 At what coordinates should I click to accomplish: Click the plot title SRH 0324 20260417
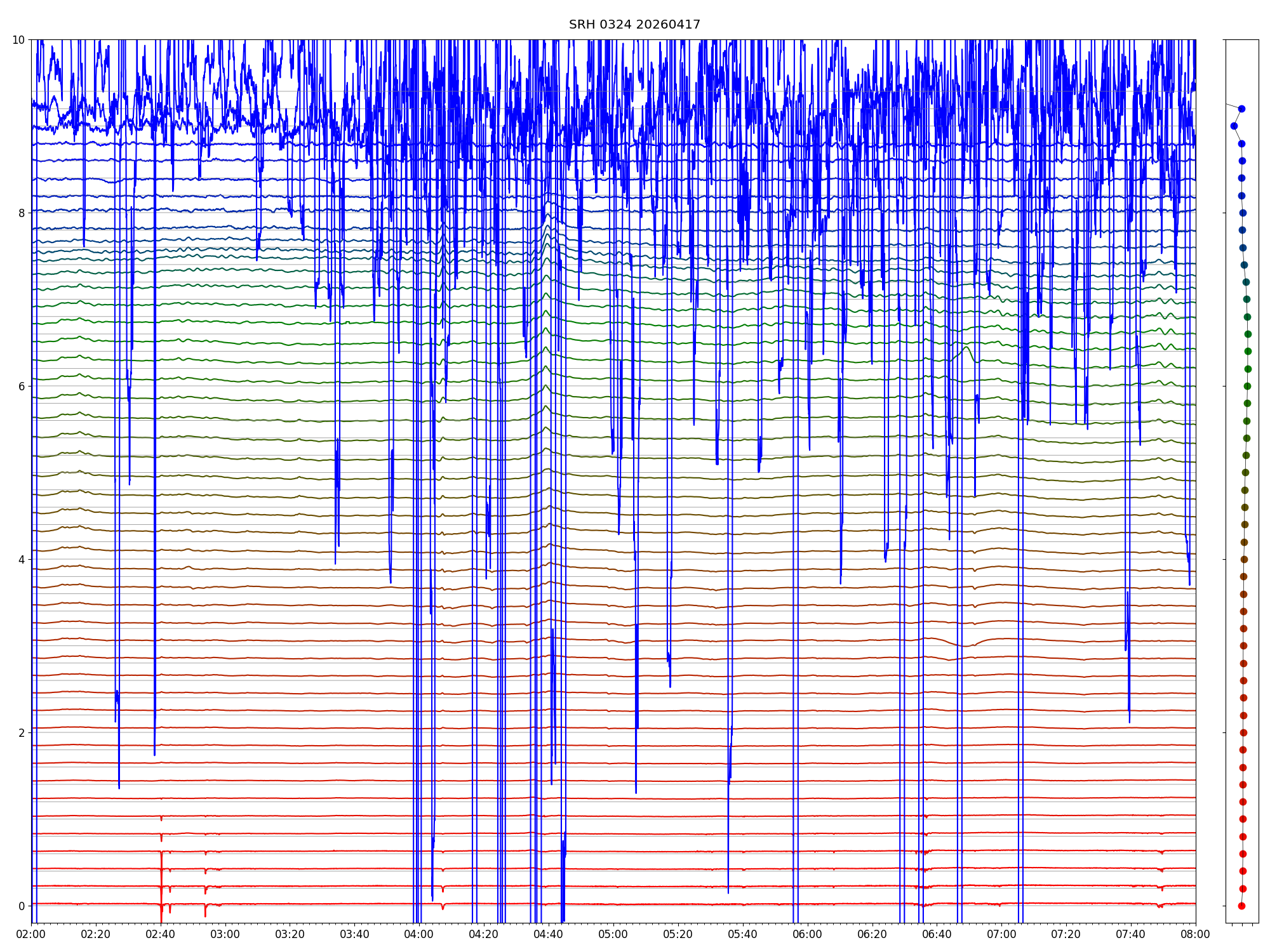(x=634, y=25)
